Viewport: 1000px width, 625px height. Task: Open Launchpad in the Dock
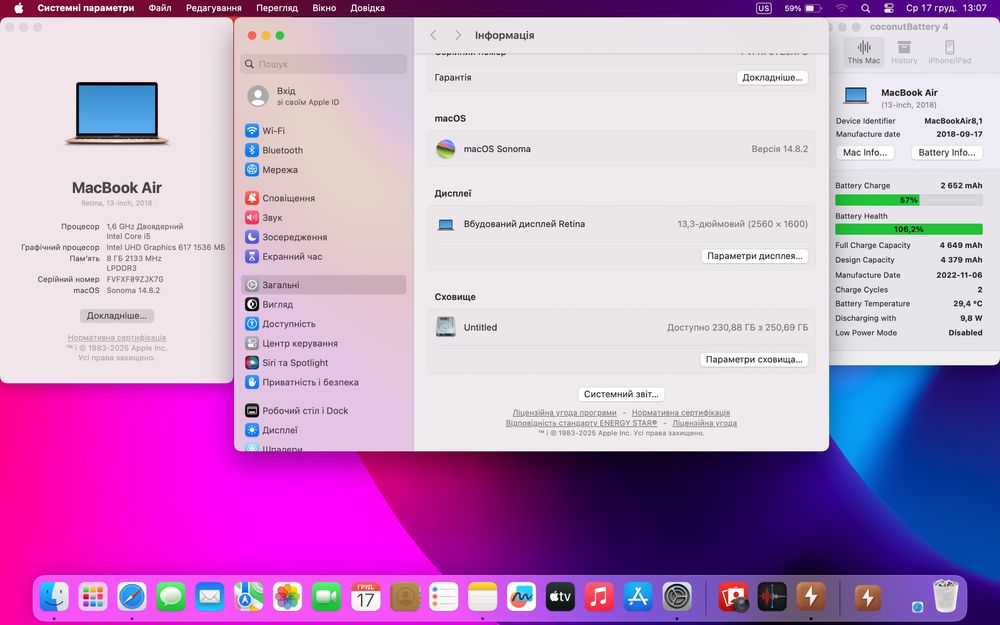tap(93, 598)
